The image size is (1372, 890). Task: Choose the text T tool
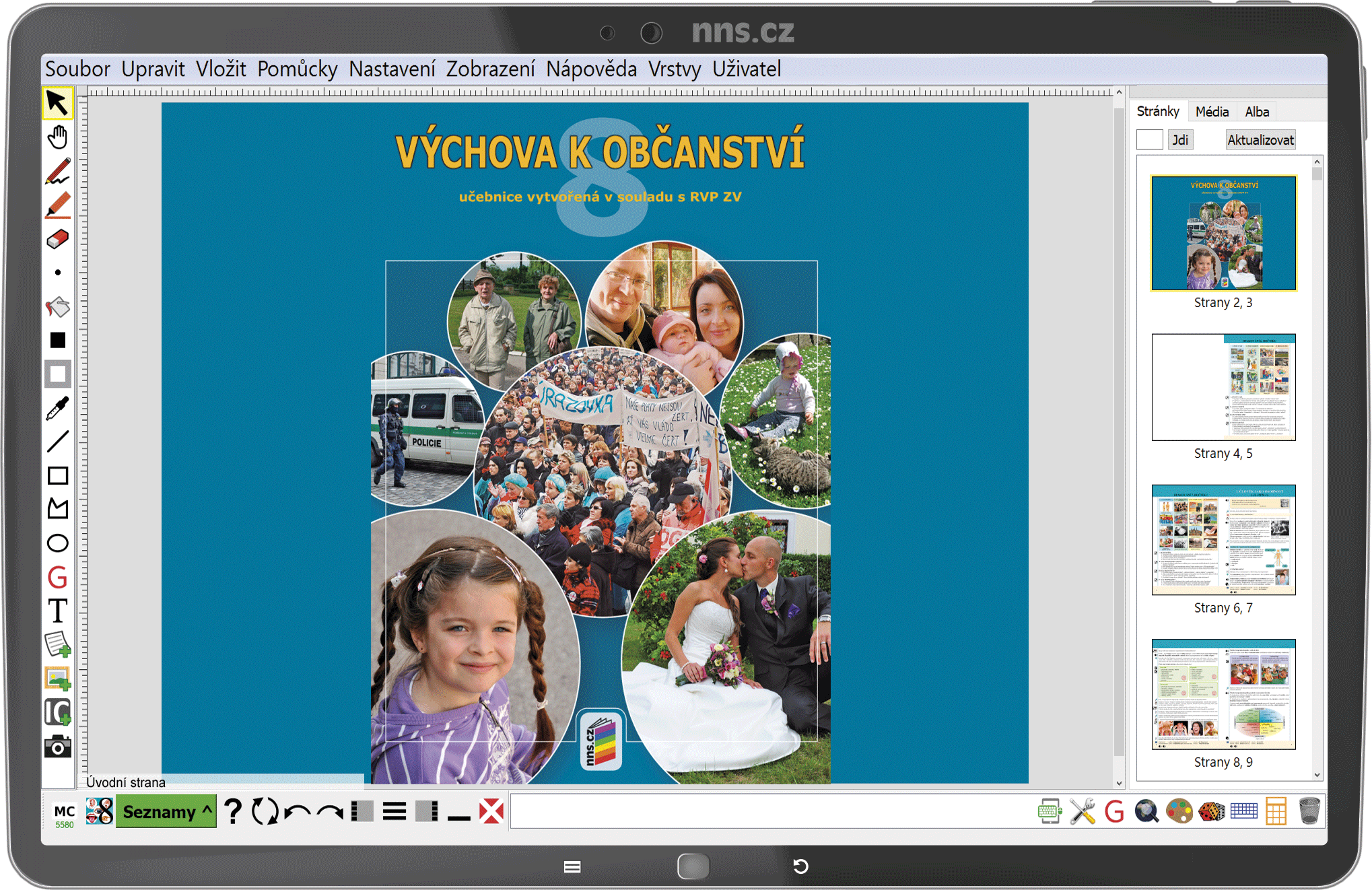click(58, 611)
